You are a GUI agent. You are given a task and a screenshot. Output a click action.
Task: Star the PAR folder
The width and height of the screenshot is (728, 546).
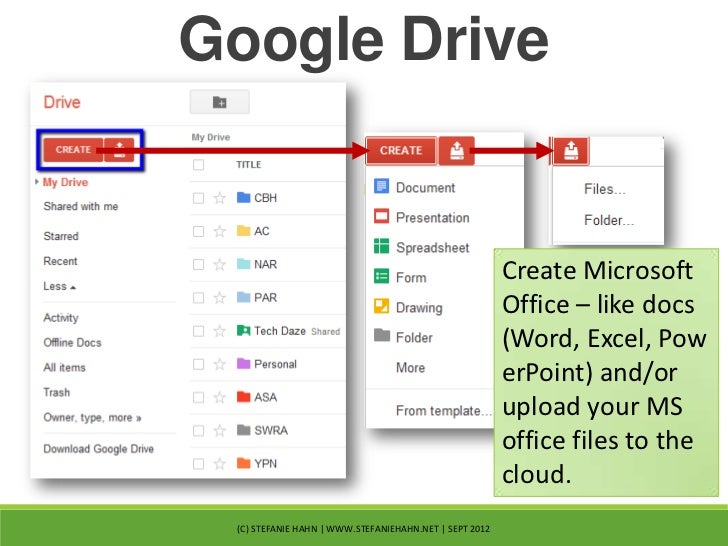coord(220,298)
